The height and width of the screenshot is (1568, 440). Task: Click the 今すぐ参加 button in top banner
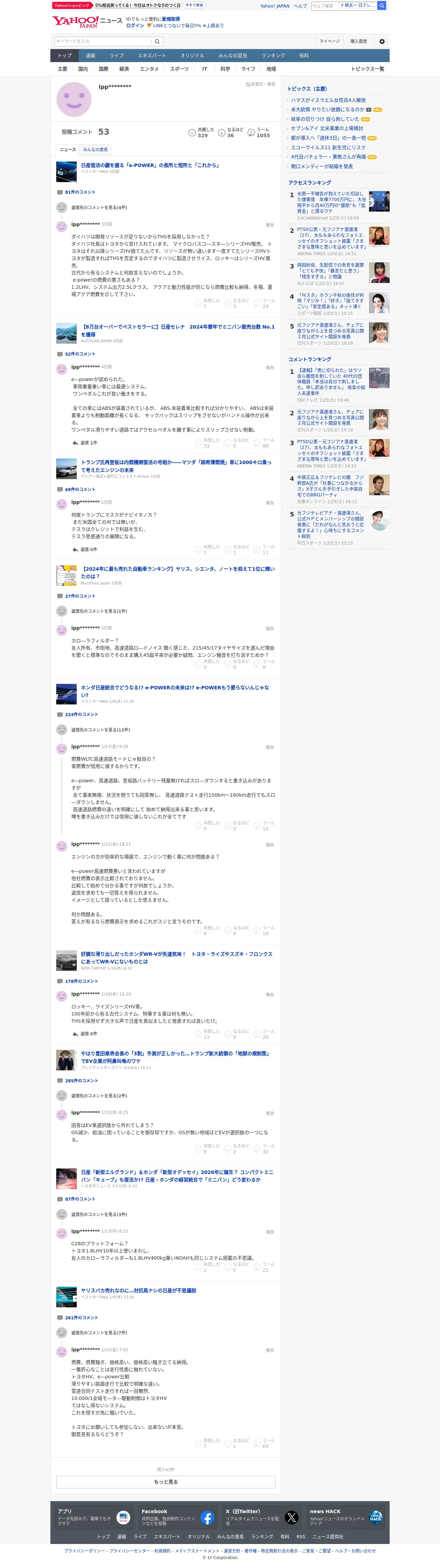tap(194, 5)
